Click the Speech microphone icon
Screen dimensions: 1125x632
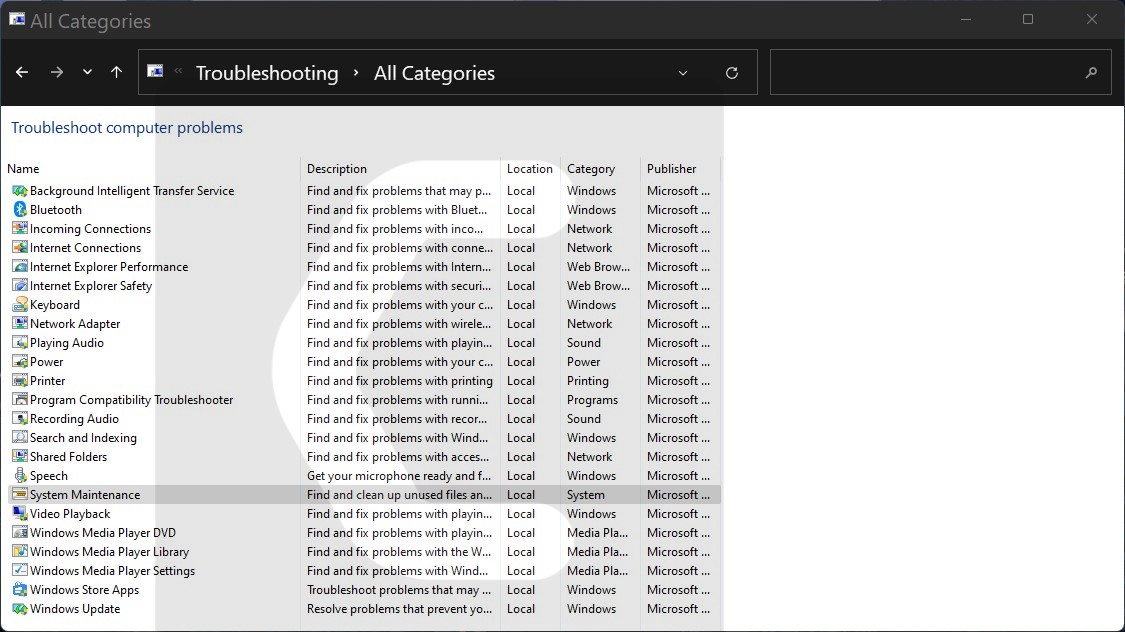[20, 476]
